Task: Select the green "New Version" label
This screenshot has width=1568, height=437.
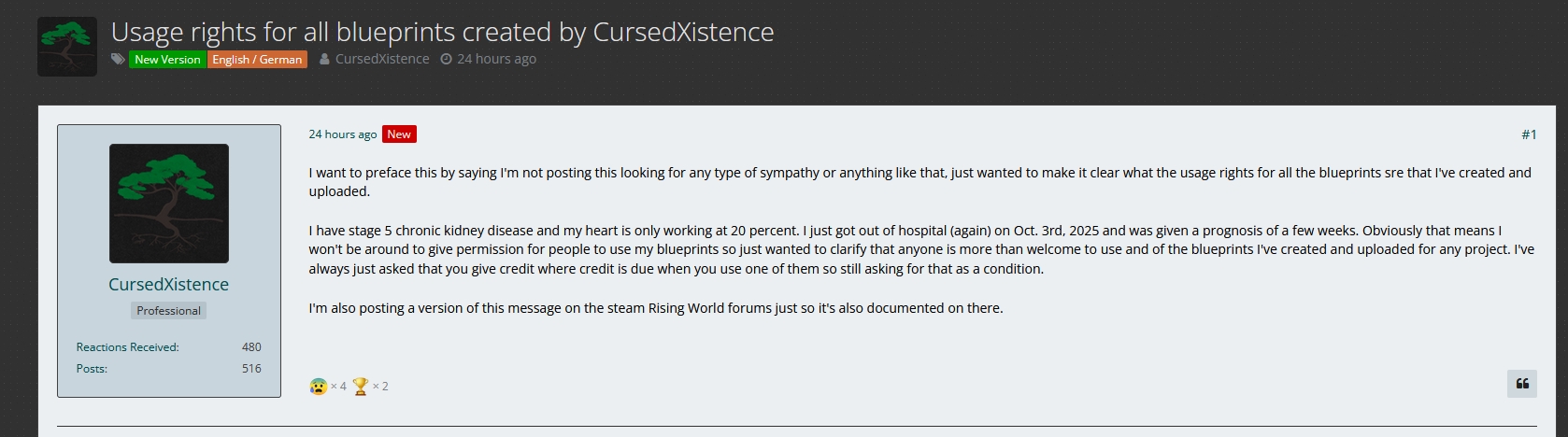Action: click(167, 59)
